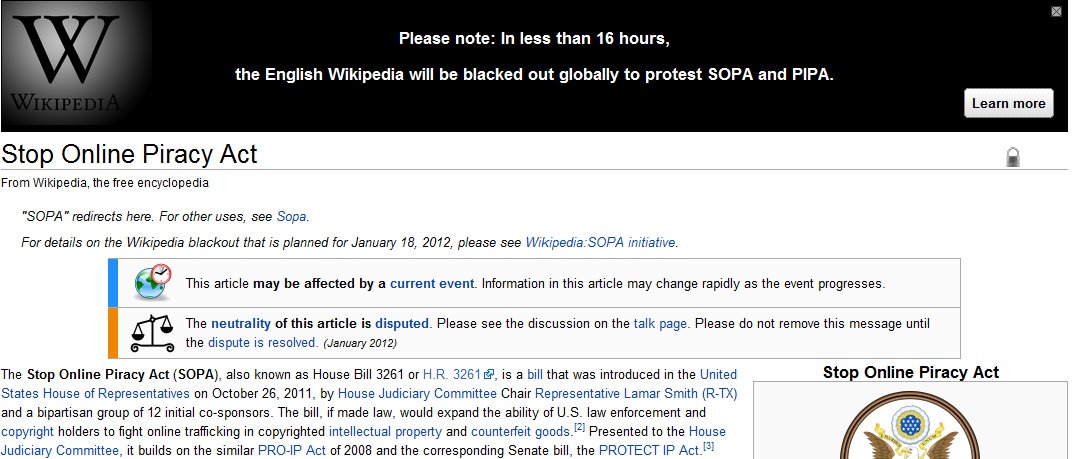Click the text From Wikipedia, the free encyclopedia

click(105, 183)
